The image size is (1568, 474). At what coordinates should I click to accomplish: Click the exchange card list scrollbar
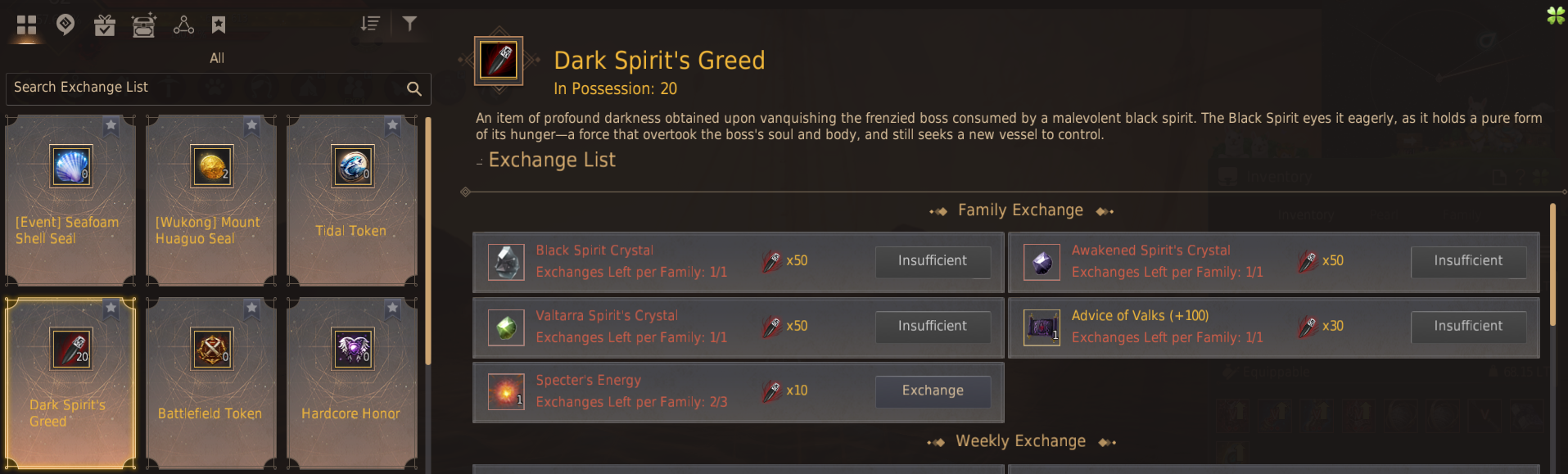[427, 242]
